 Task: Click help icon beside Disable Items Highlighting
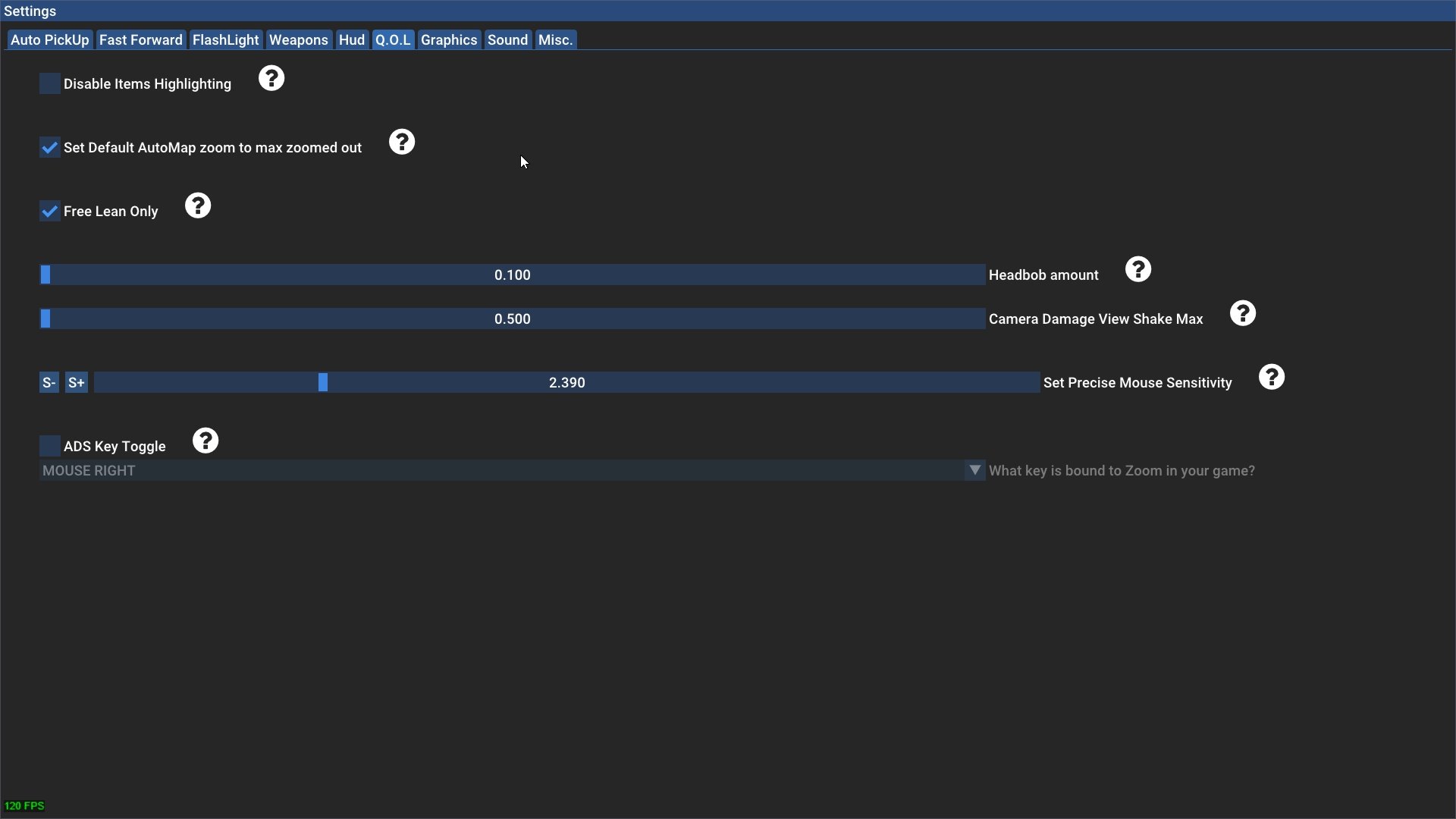click(271, 78)
